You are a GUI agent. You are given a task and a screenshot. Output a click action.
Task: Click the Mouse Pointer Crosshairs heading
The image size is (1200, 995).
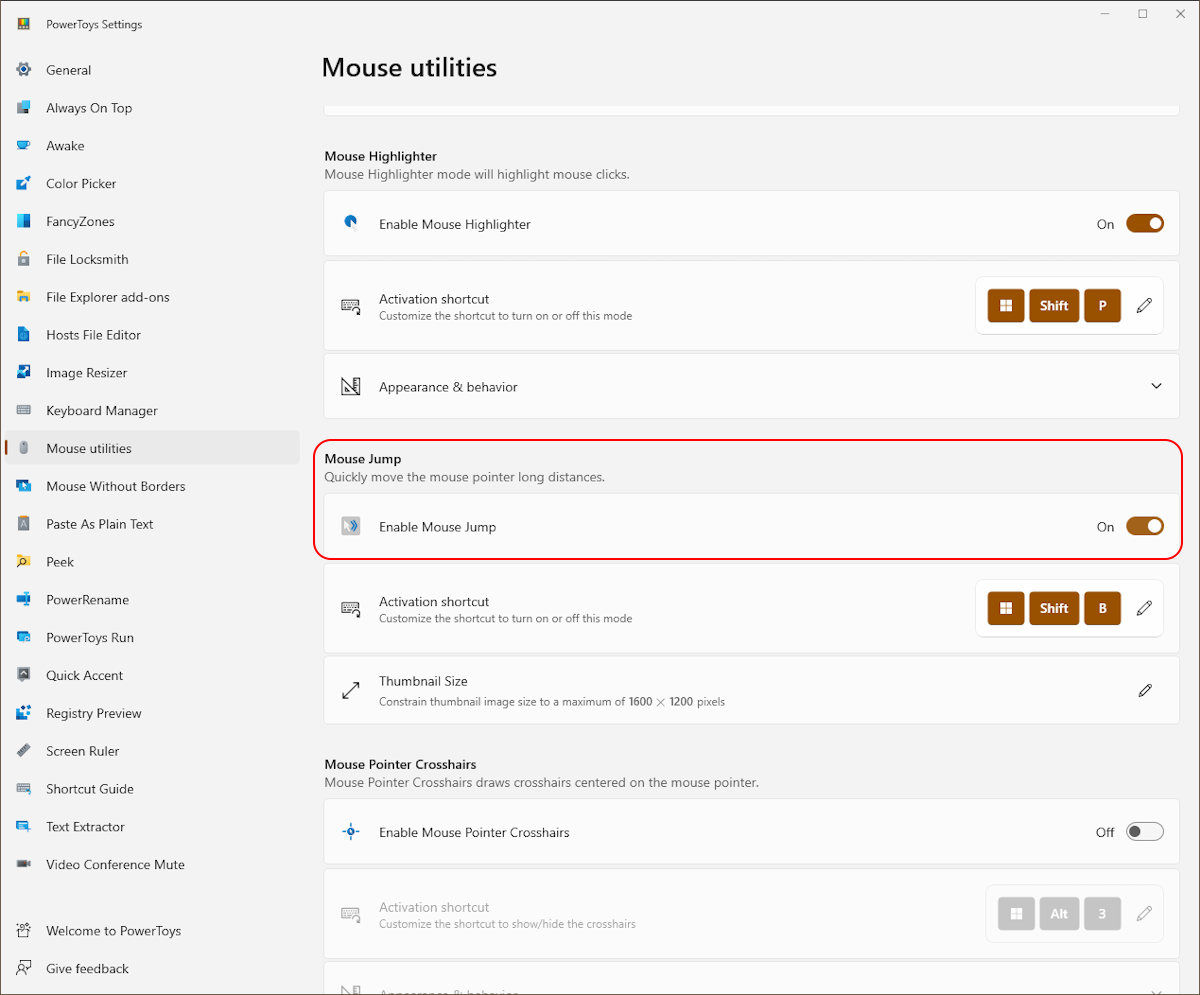click(x=400, y=764)
